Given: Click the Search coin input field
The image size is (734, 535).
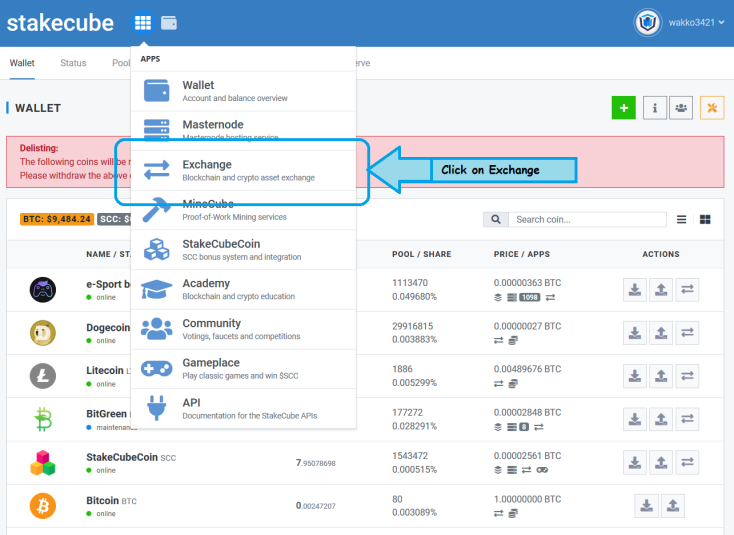Looking at the screenshot, I should (x=587, y=220).
